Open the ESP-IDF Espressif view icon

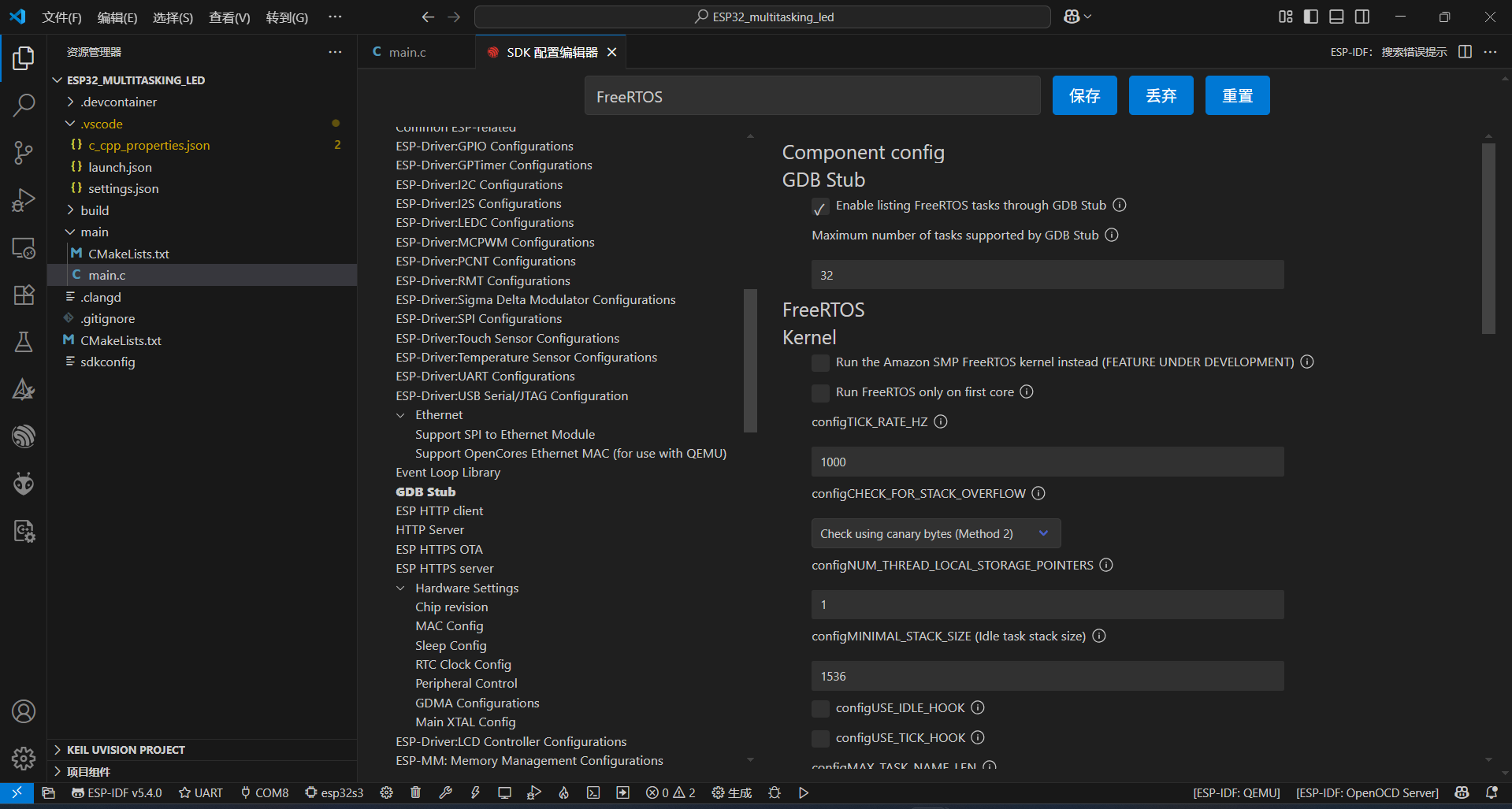click(x=24, y=436)
